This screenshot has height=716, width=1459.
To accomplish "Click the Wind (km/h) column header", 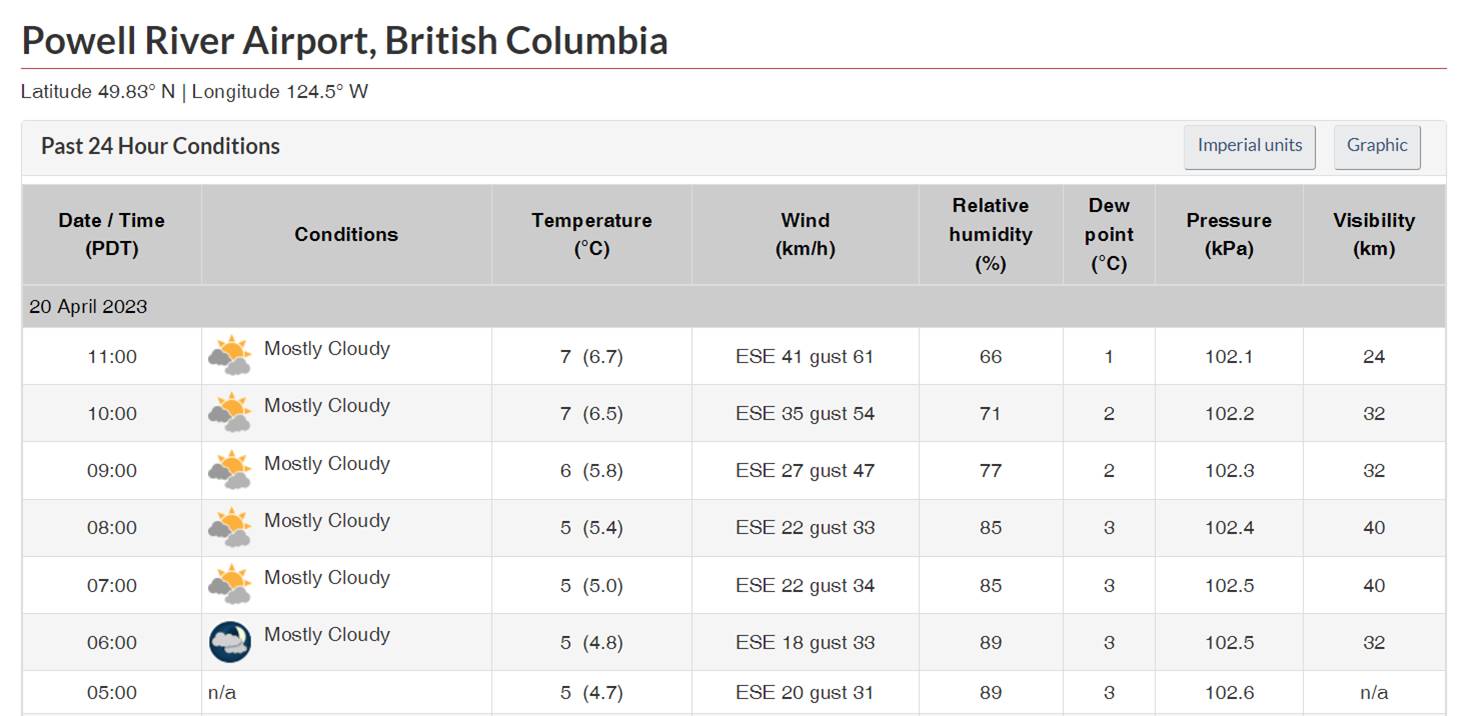I will 805,234.
